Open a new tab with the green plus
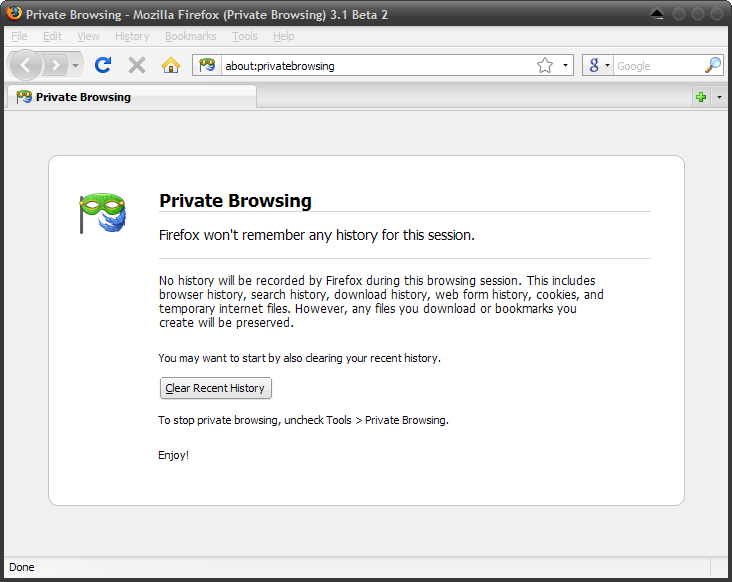732x582 pixels. [x=701, y=97]
